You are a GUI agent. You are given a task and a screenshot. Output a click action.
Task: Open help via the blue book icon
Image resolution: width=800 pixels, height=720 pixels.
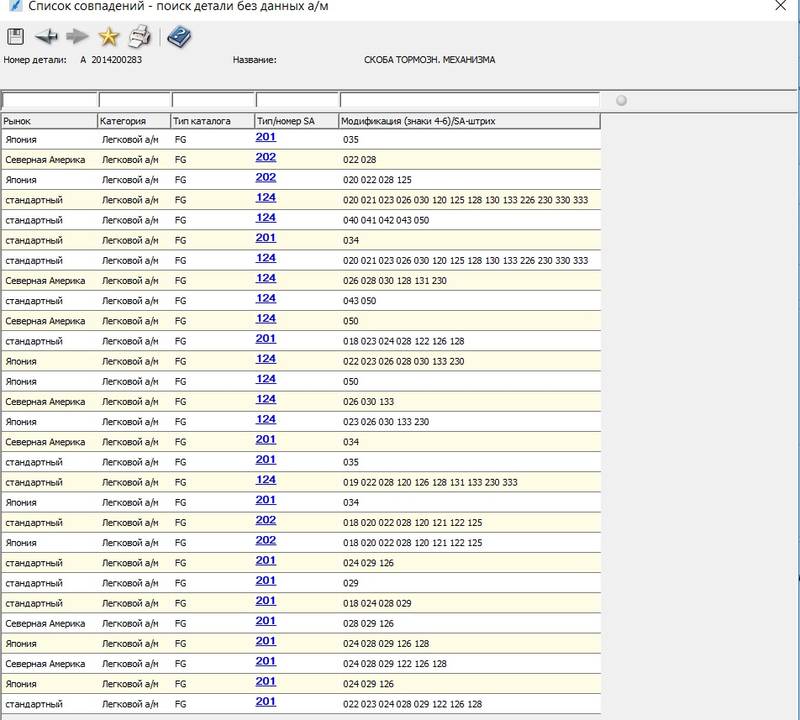point(178,38)
